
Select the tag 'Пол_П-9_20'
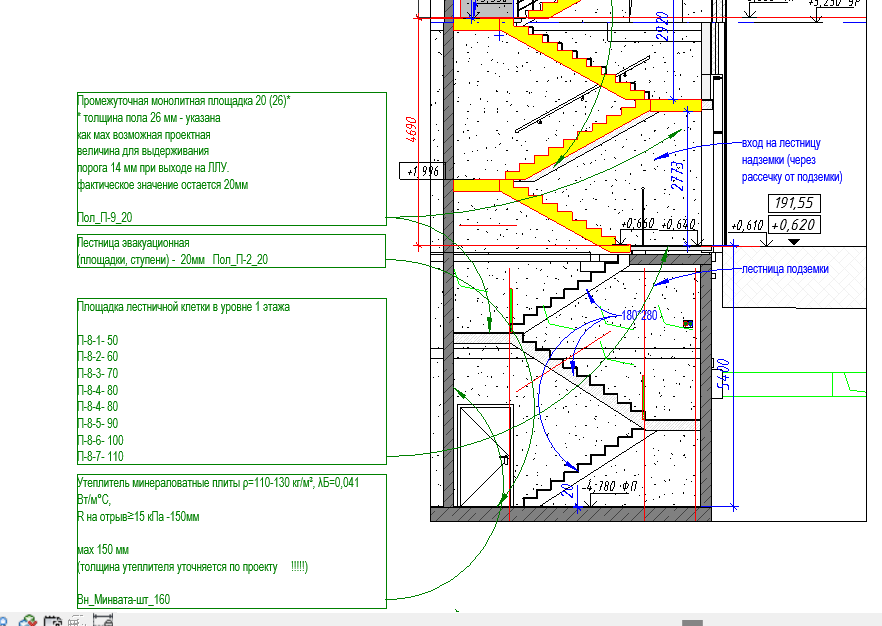(105, 218)
